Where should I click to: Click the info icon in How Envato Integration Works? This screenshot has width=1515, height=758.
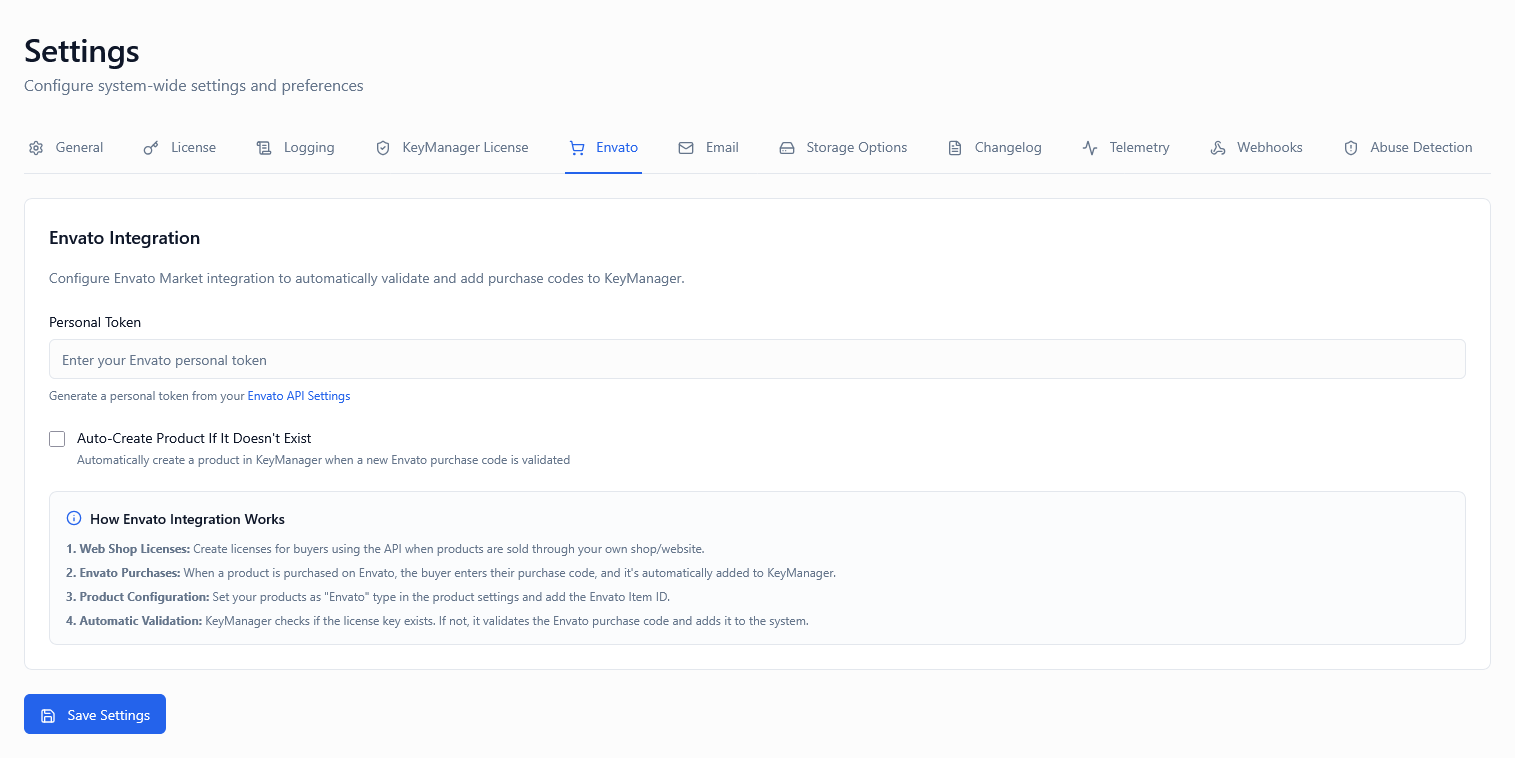tap(73, 517)
